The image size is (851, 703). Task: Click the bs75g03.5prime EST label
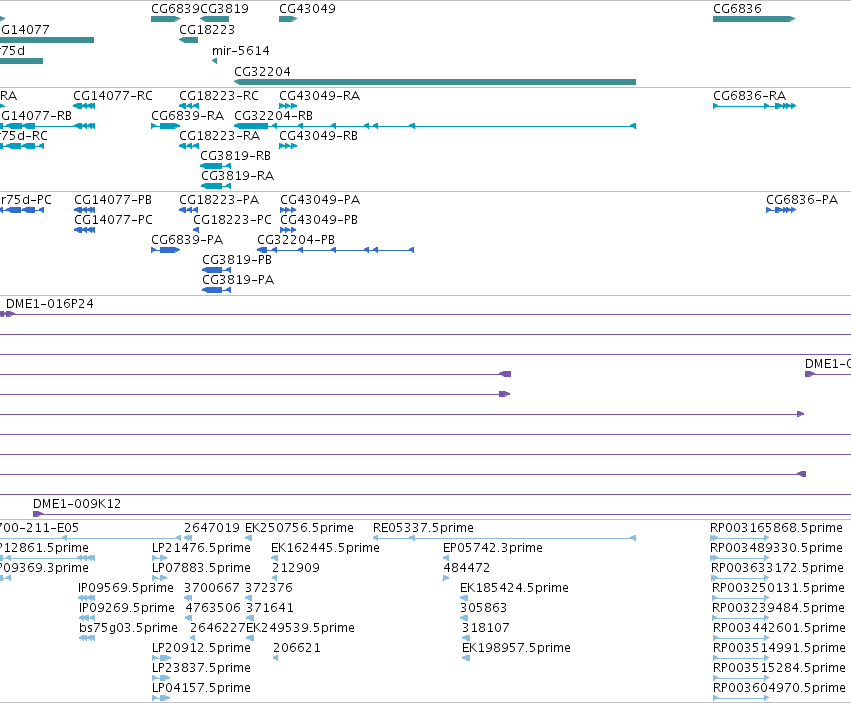click(128, 628)
